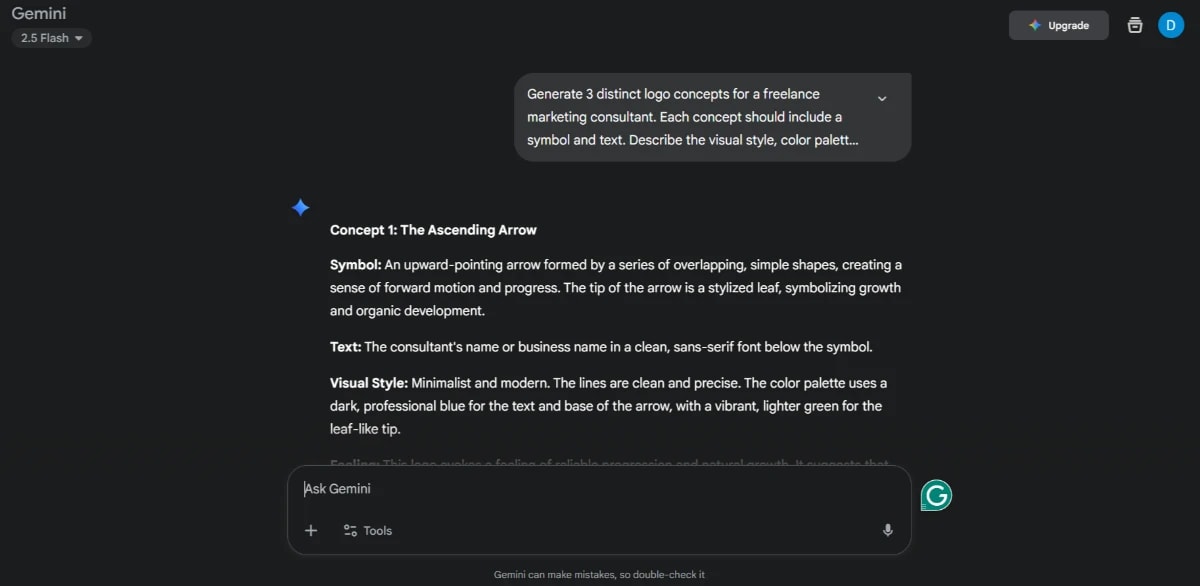The image size is (1200, 586).
Task: Click the plus icon to add files
Action: tap(311, 530)
